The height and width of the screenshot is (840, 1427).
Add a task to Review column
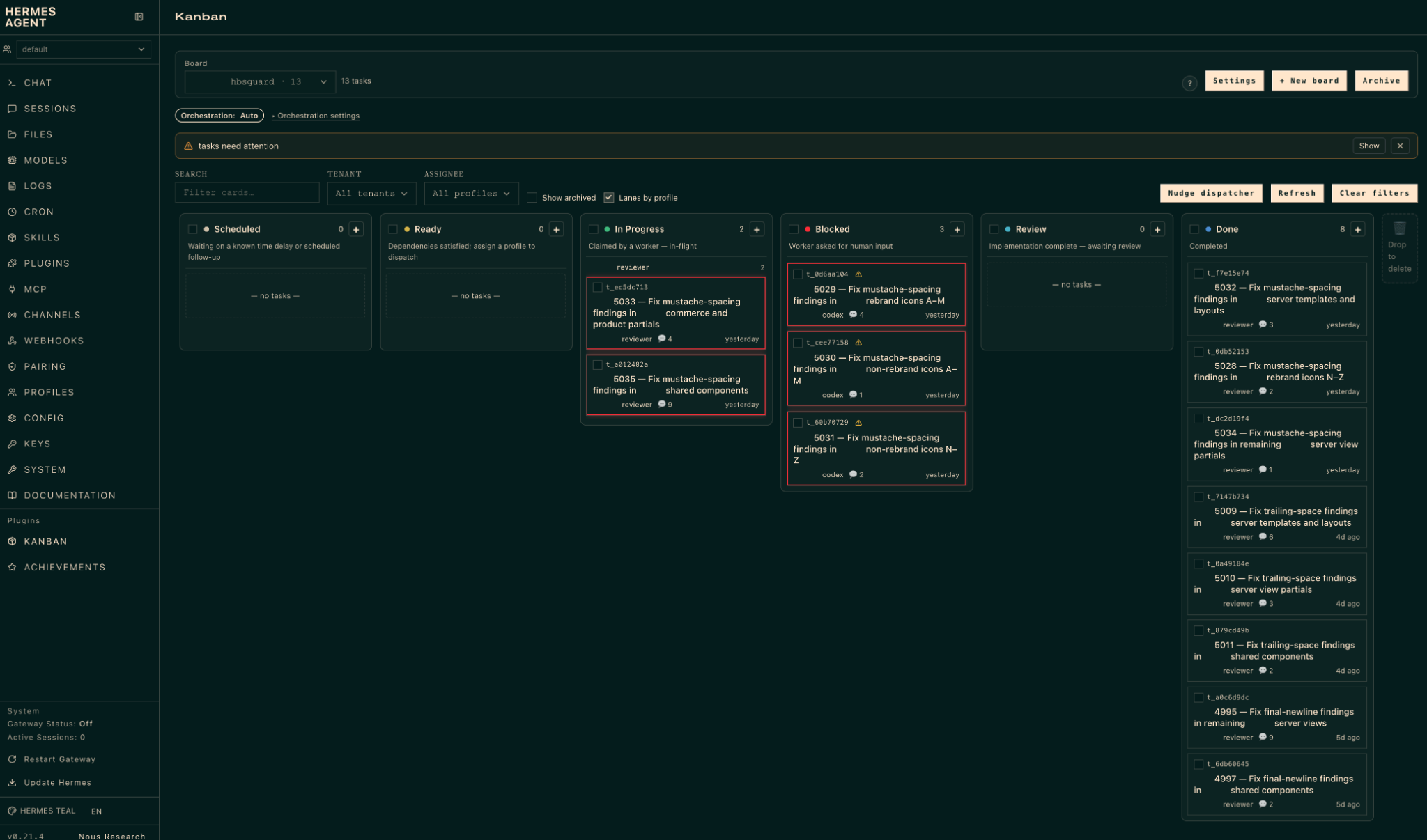pos(1157,229)
